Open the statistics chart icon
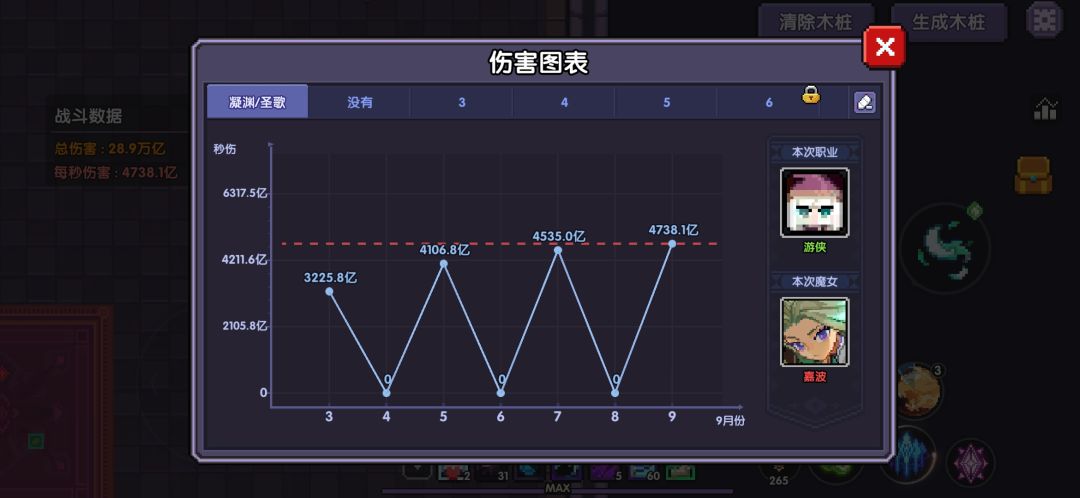1080x498 pixels. (1046, 108)
